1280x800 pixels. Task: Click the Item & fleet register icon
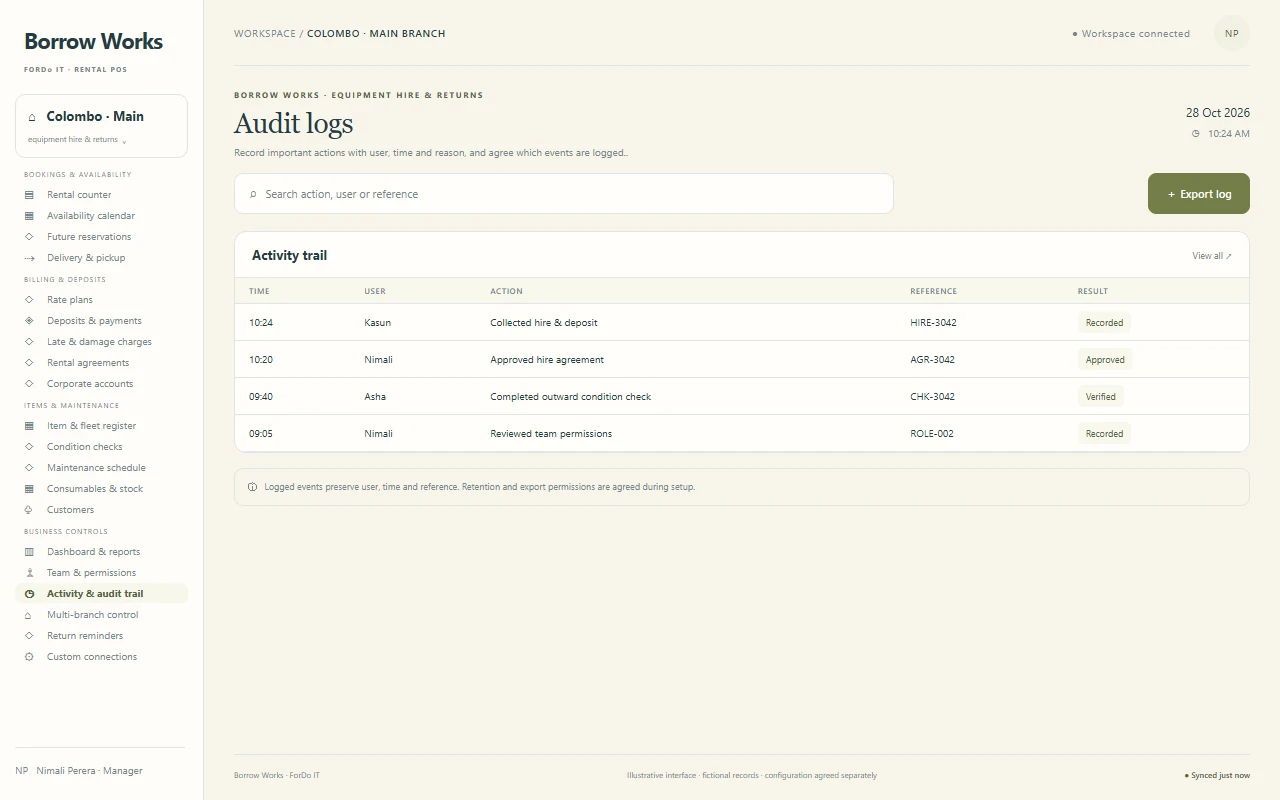pos(29,426)
